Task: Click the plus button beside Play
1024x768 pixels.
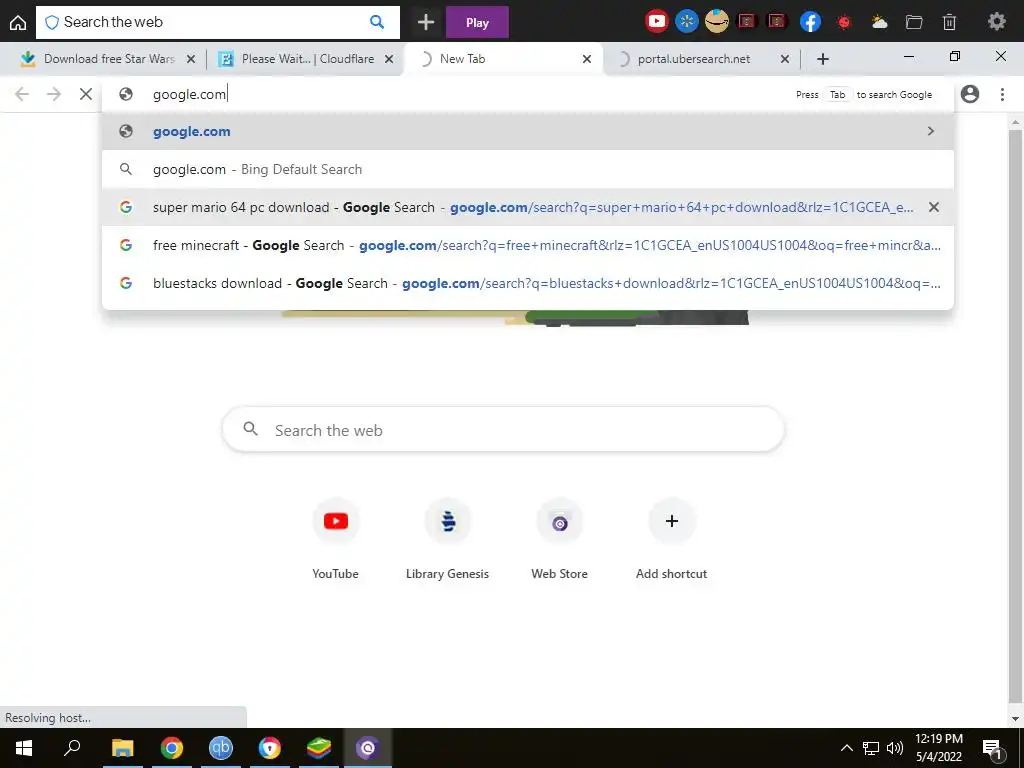Action: [426, 22]
